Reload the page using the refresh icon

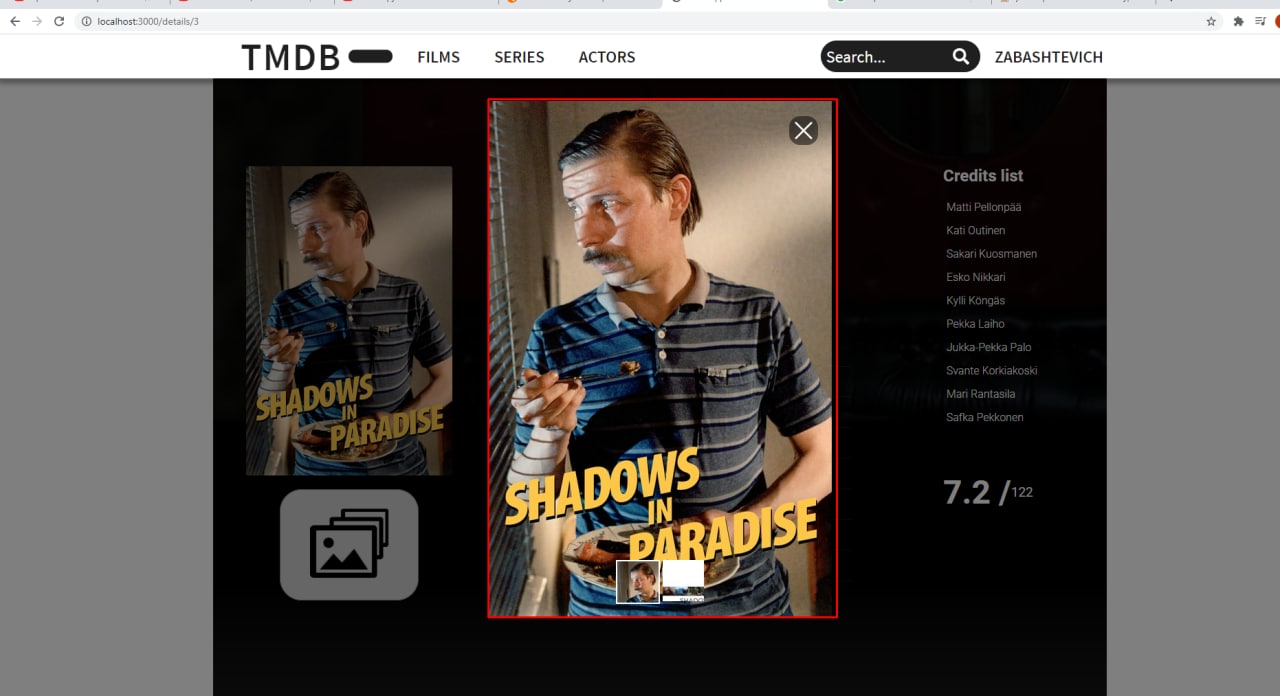click(59, 21)
